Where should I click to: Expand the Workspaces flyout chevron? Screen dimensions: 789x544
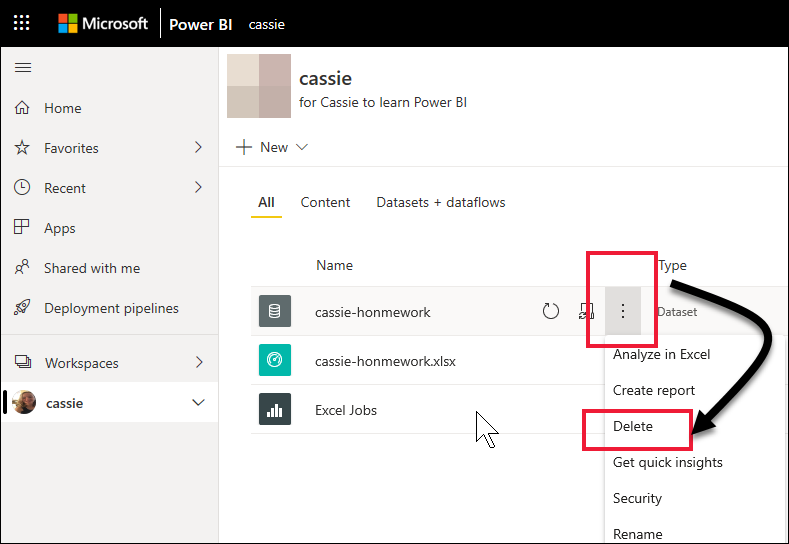pos(199,362)
